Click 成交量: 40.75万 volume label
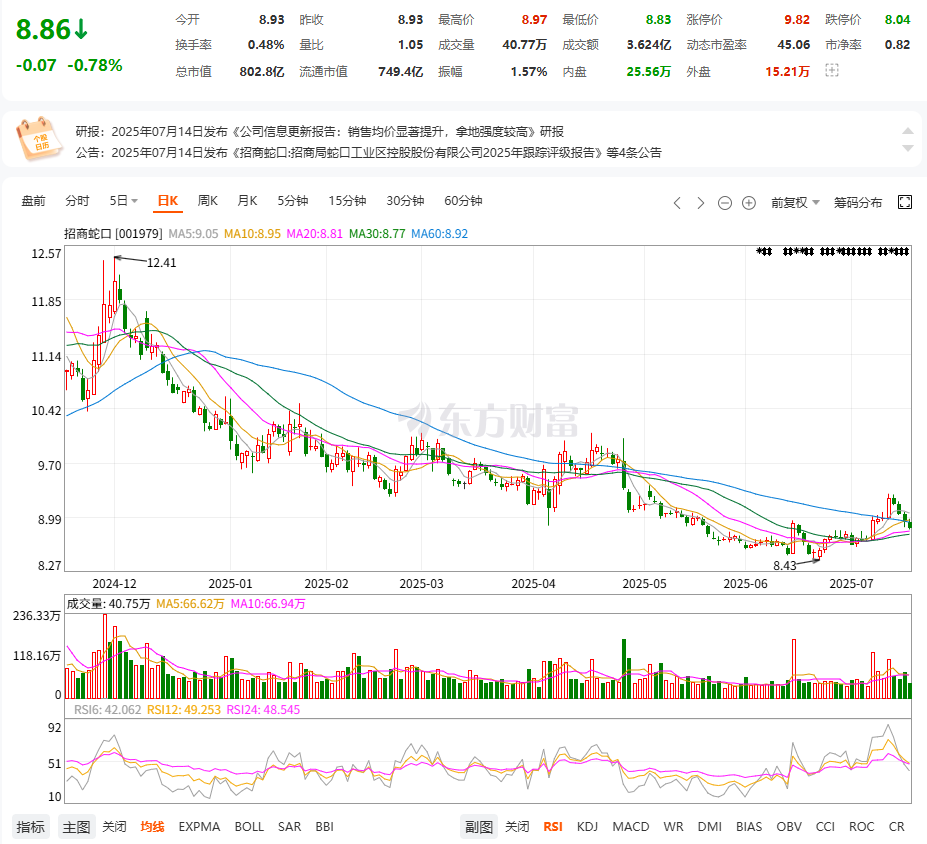927x844 pixels. (108, 603)
